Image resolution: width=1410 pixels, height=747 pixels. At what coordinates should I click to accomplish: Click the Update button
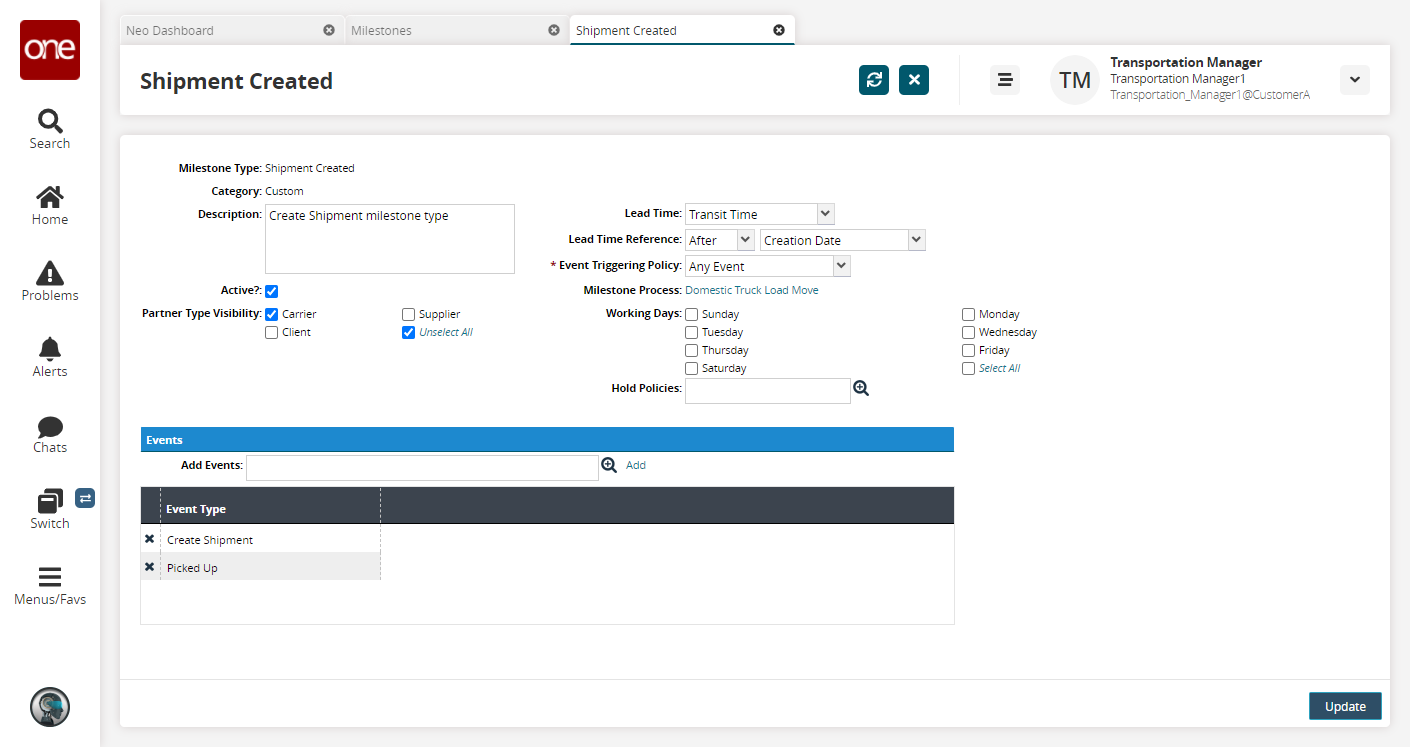(1344, 706)
